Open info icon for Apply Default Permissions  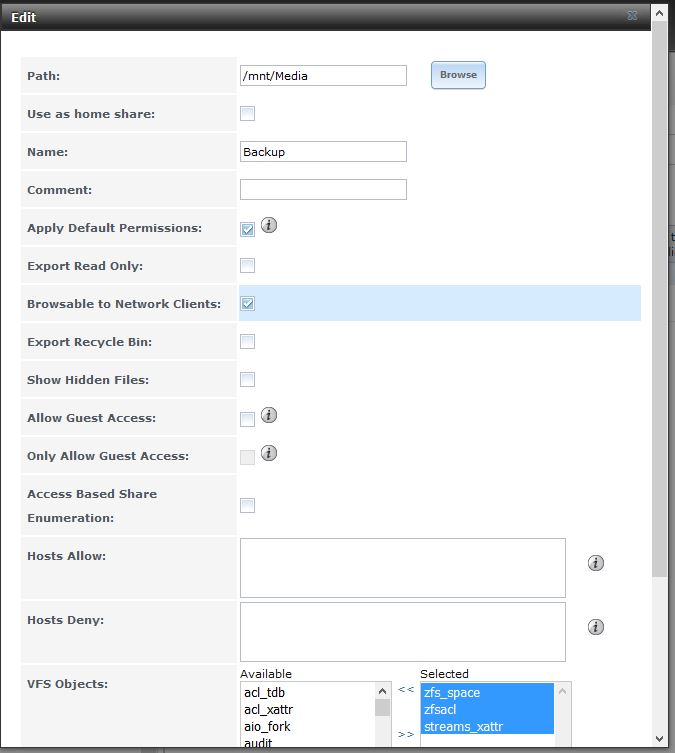pyautogui.click(x=269, y=225)
